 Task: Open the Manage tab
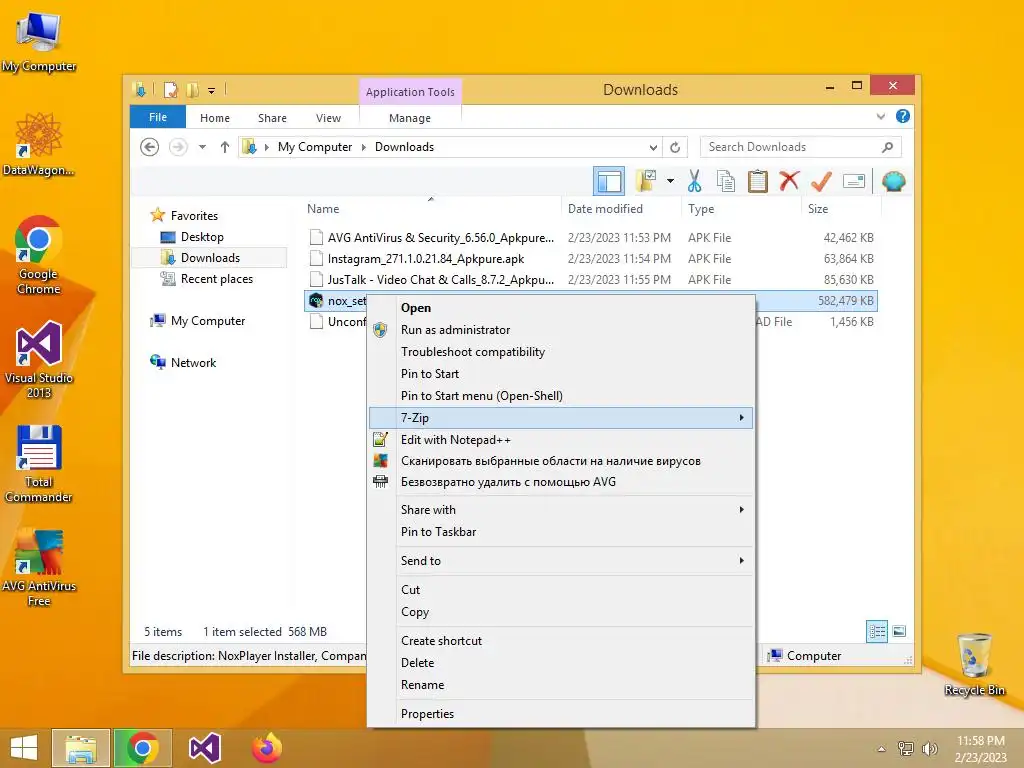pos(409,118)
